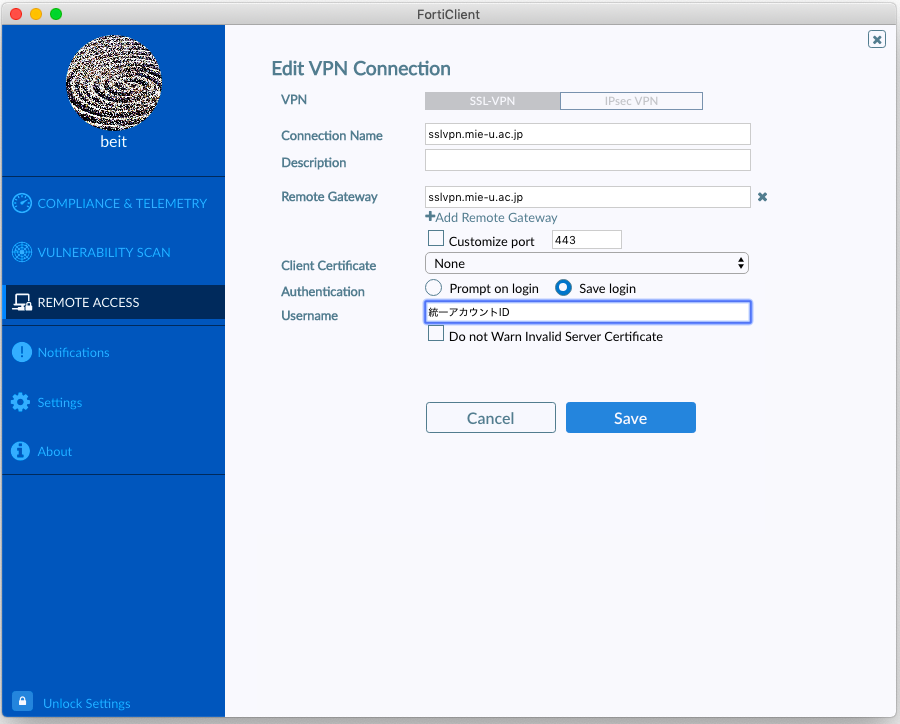Open Settings using the gear icon

tap(22, 402)
